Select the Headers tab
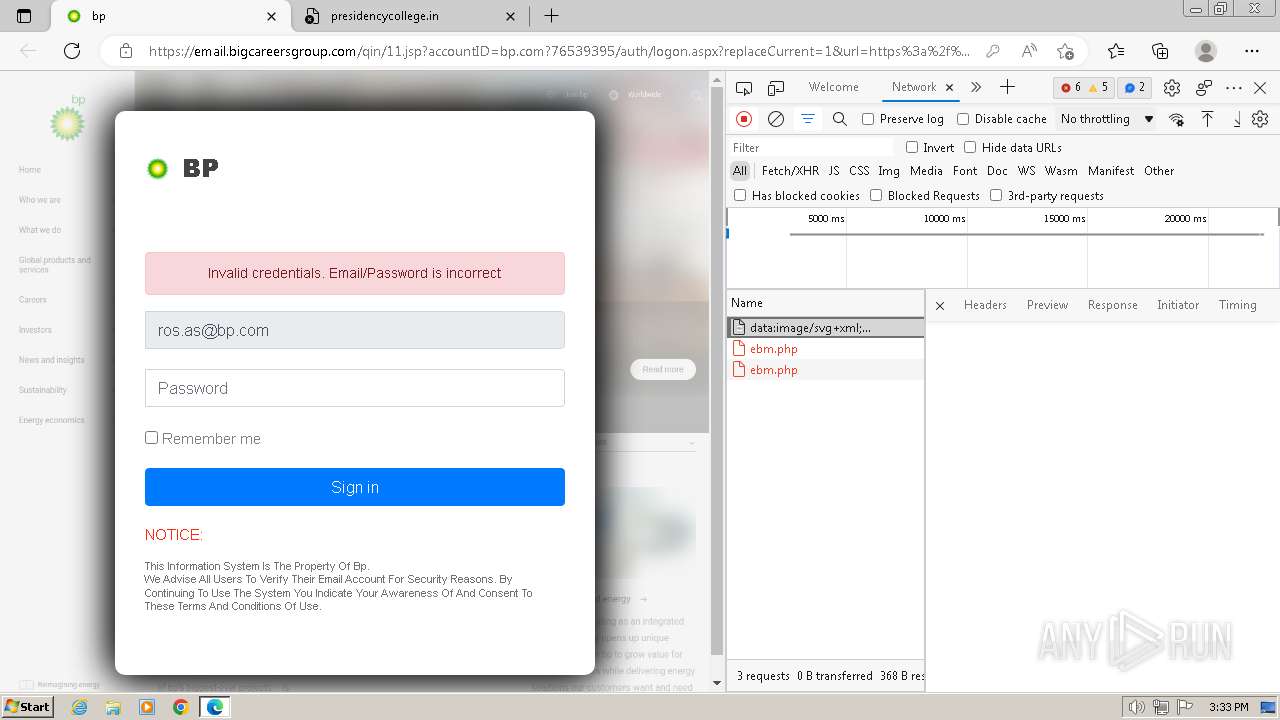1280x720 pixels. [985, 305]
